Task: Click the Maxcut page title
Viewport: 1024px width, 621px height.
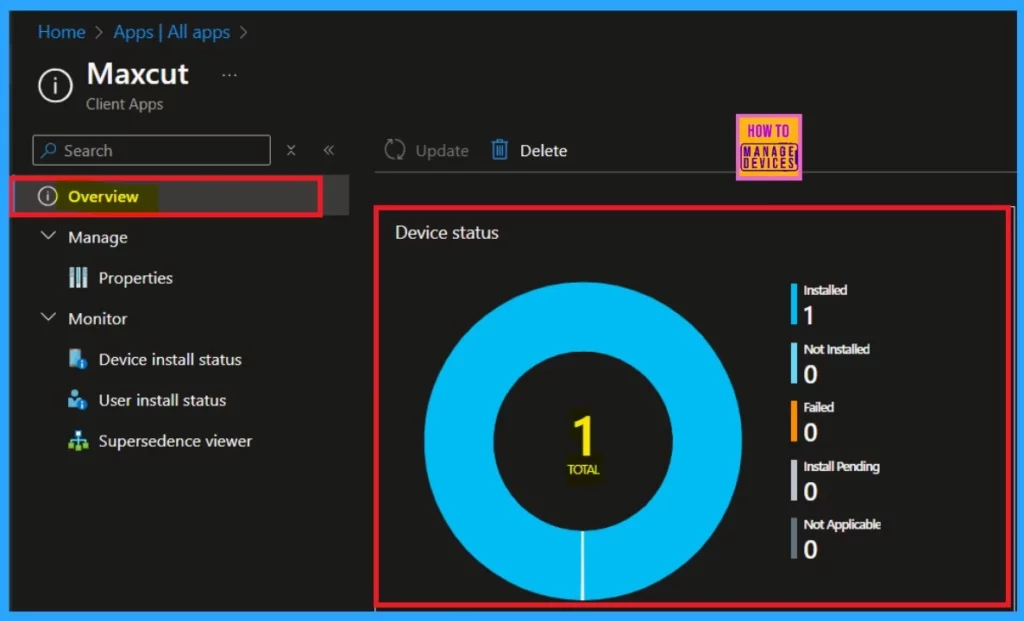Action: (138, 74)
